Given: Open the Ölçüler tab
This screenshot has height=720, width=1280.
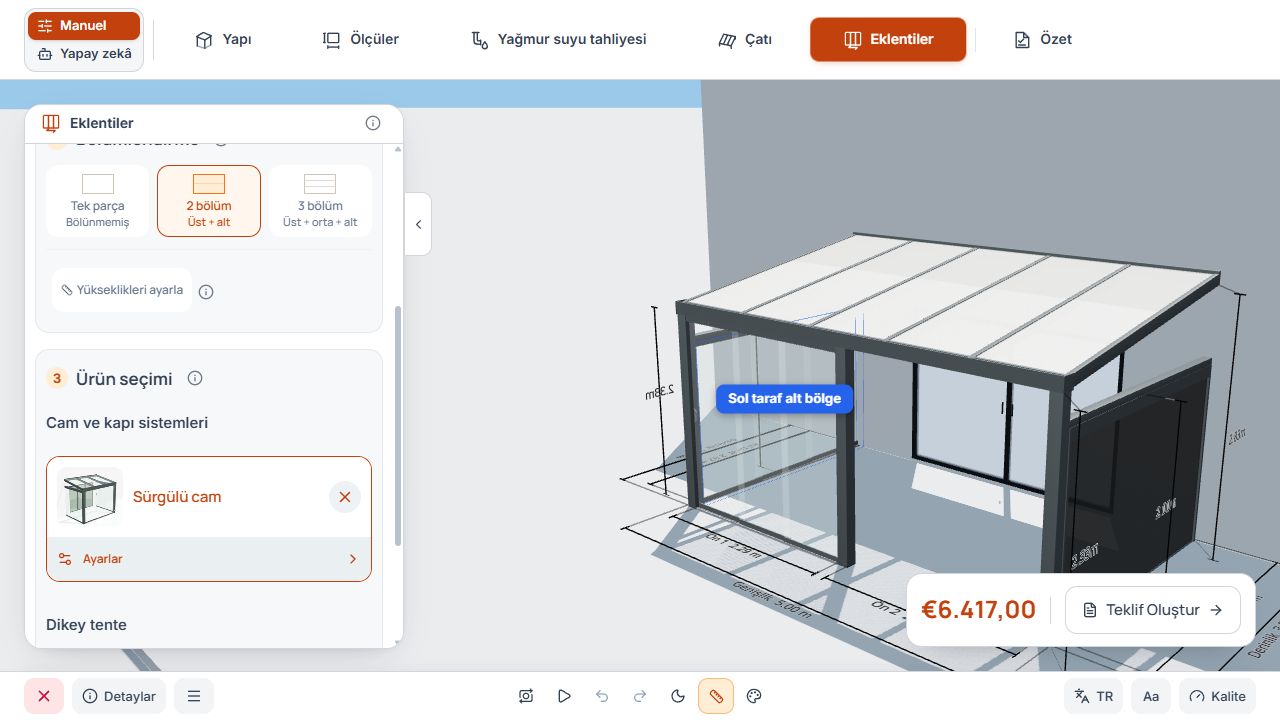Looking at the screenshot, I should point(360,40).
